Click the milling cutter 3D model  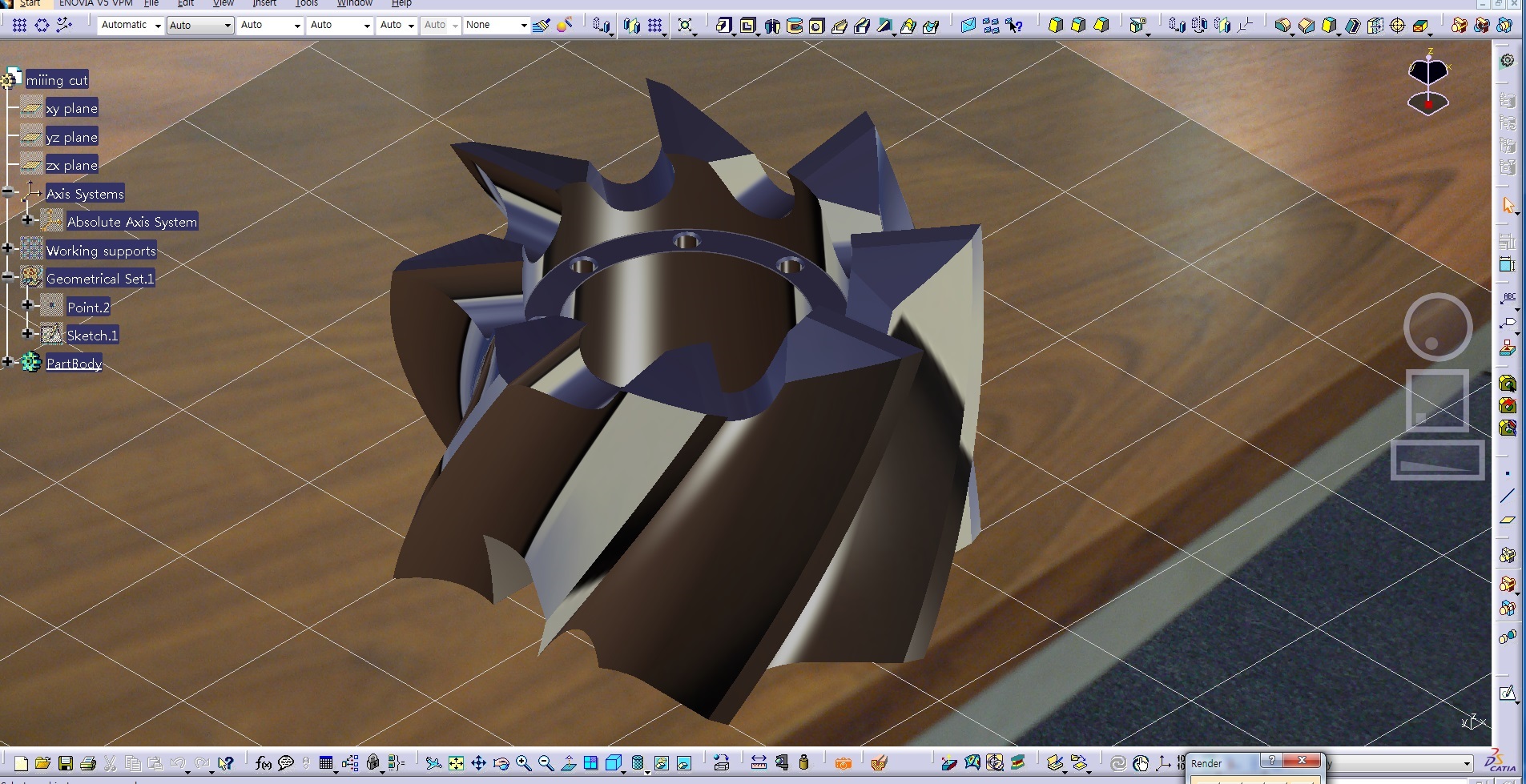pyautogui.click(x=689, y=400)
